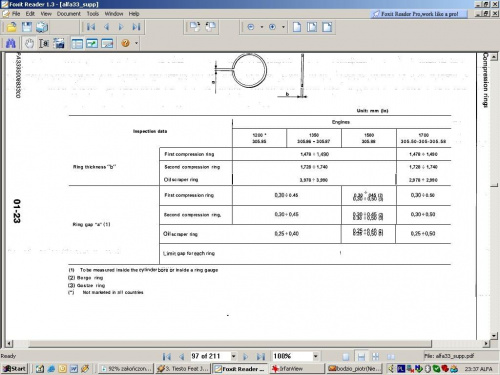
Task: Click the Zoom In plus icon
Action: point(272,27)
